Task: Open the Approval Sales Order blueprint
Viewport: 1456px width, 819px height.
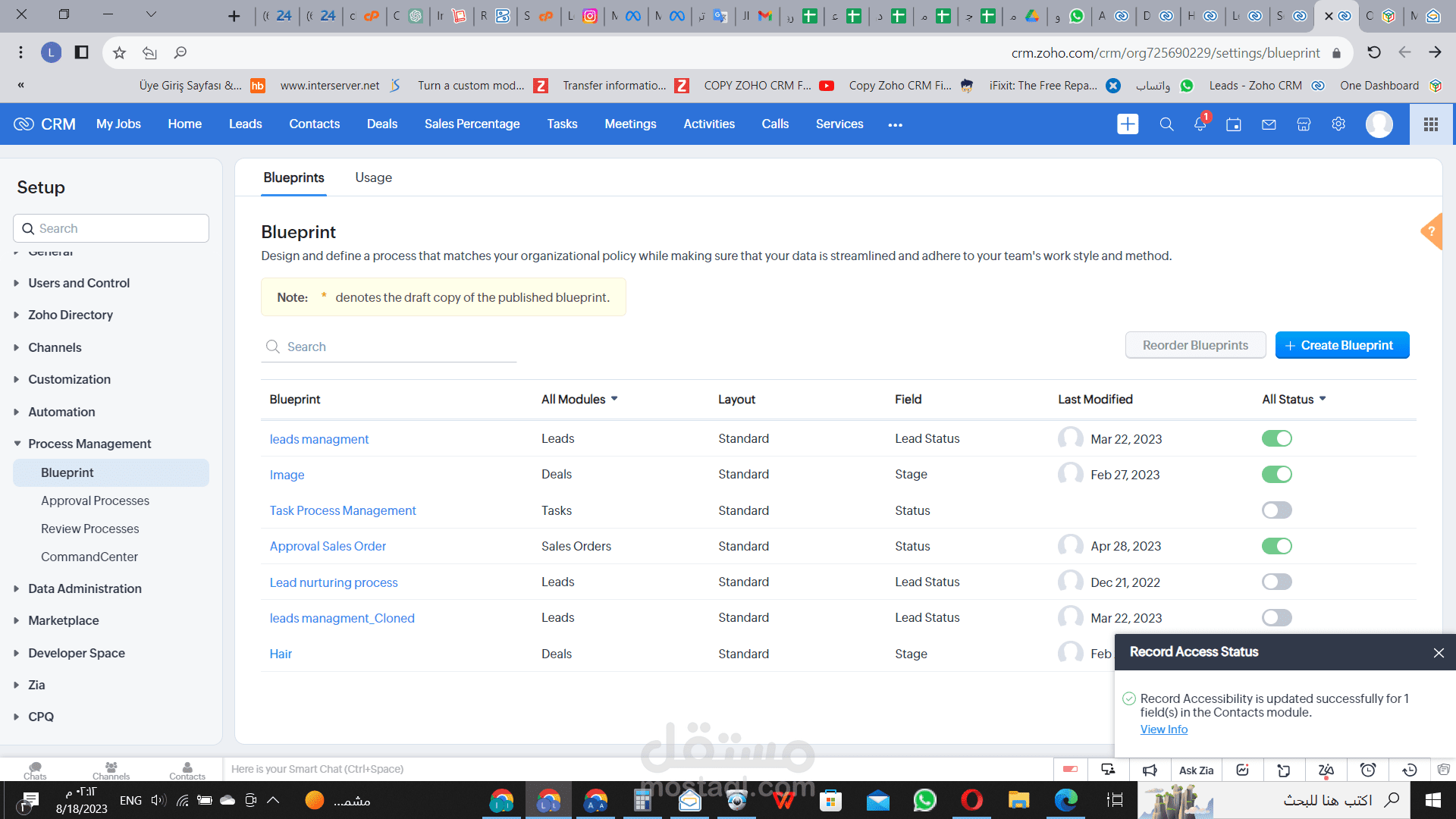Action: [x=328, y=547]
